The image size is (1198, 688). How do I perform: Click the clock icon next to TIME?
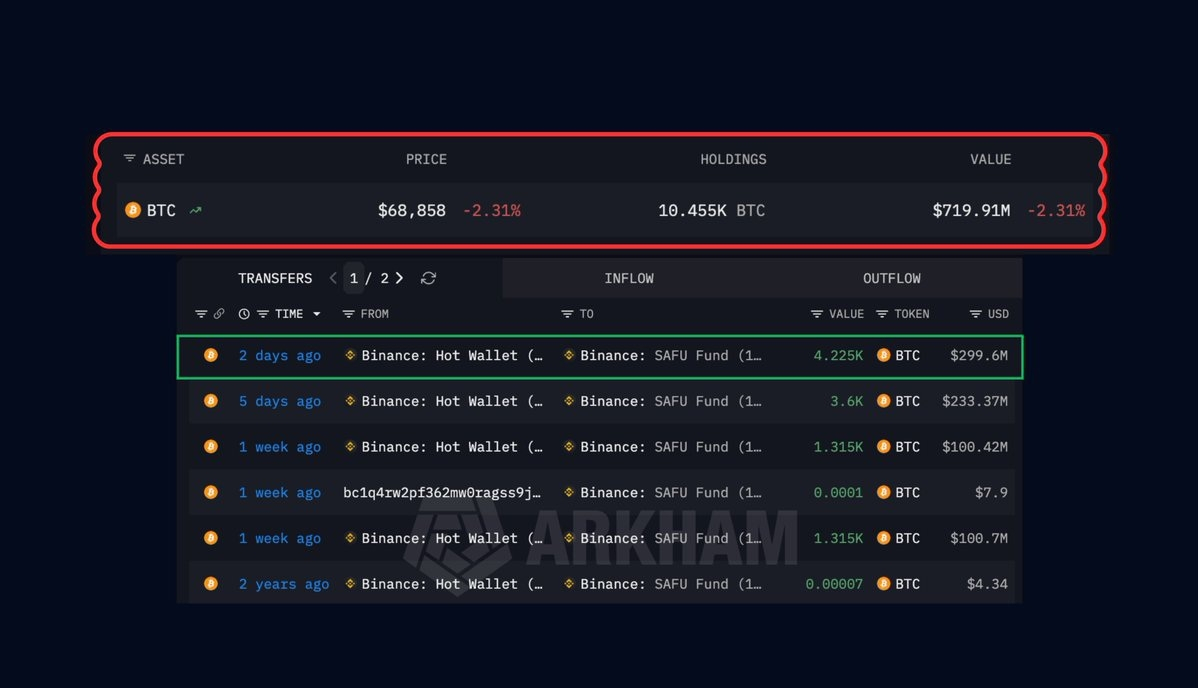click(x=244, y=314)
